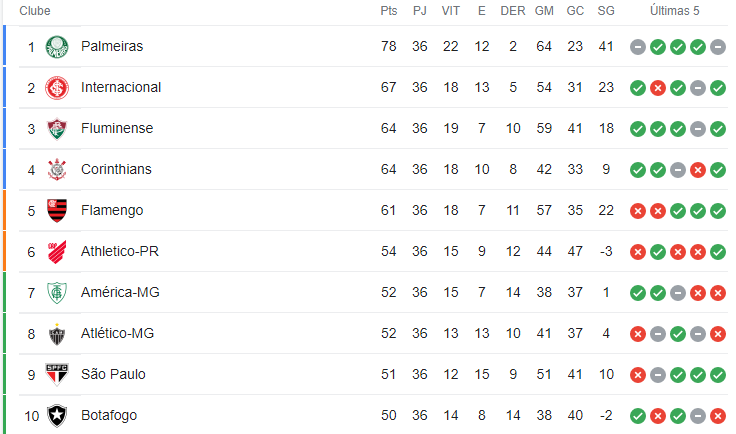Click Palmeiras' first gray draw result icon
The image size is (736, 434).
637,47
